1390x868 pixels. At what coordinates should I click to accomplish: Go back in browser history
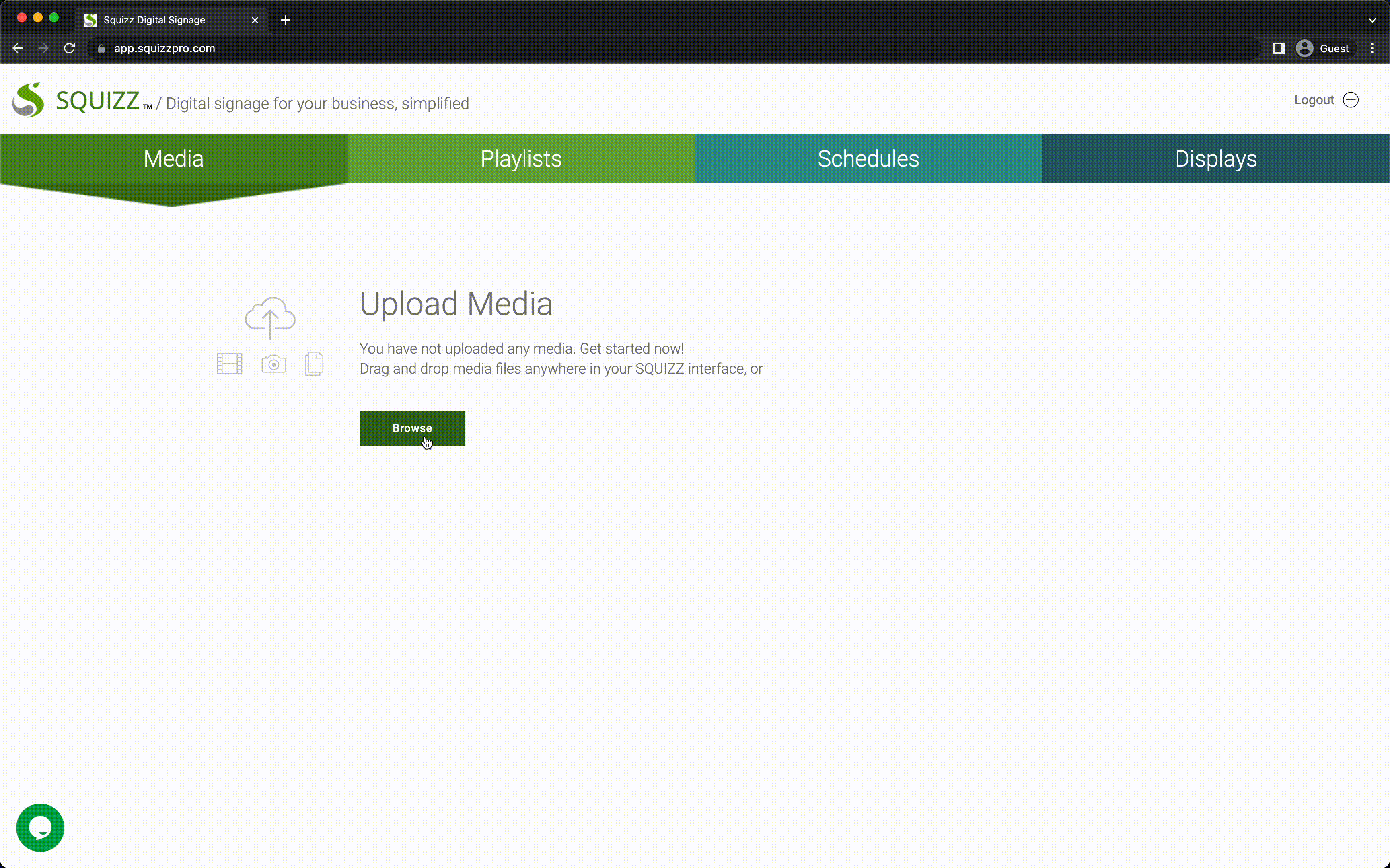(18, 49)
